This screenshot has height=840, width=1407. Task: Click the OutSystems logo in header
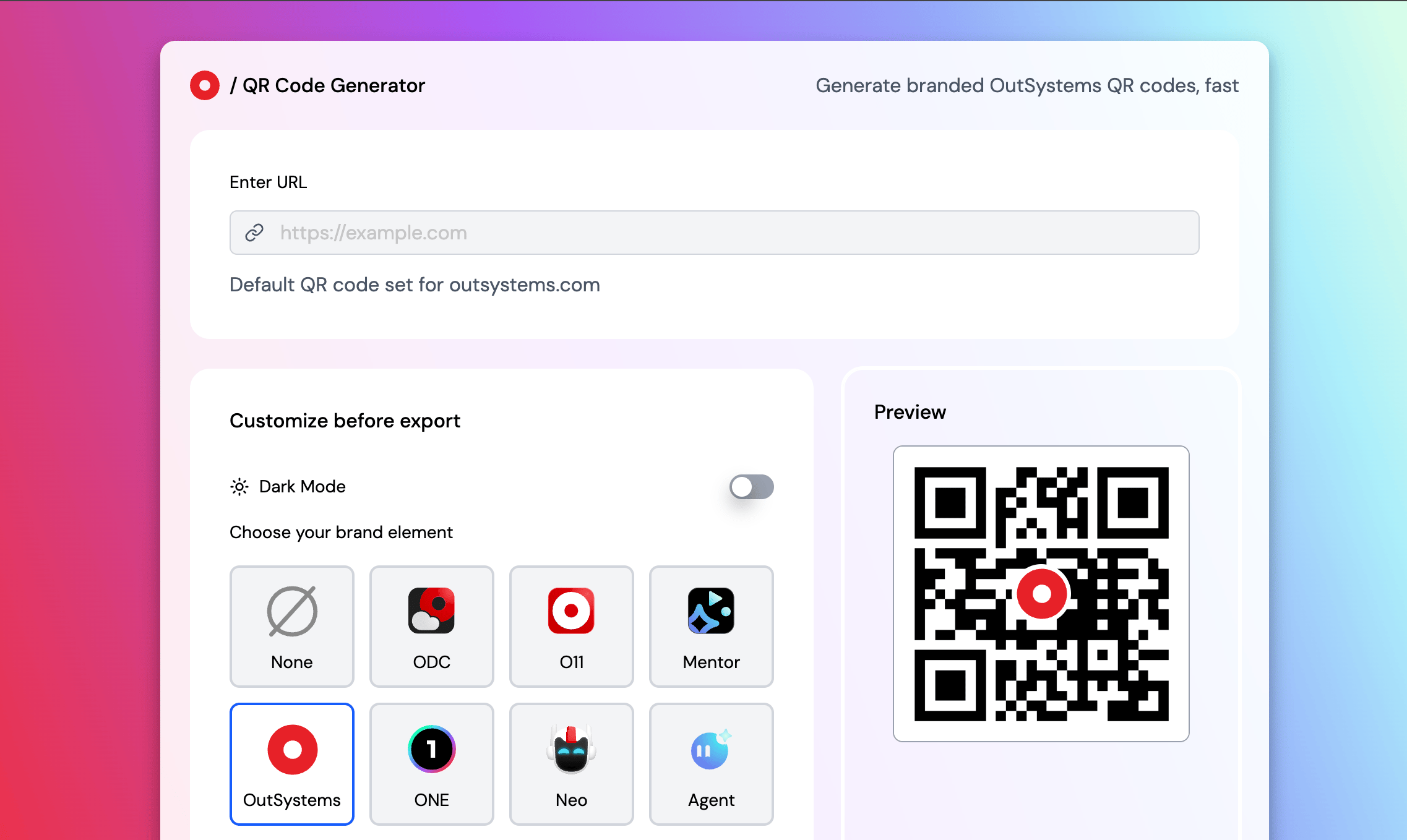(205, 85)
